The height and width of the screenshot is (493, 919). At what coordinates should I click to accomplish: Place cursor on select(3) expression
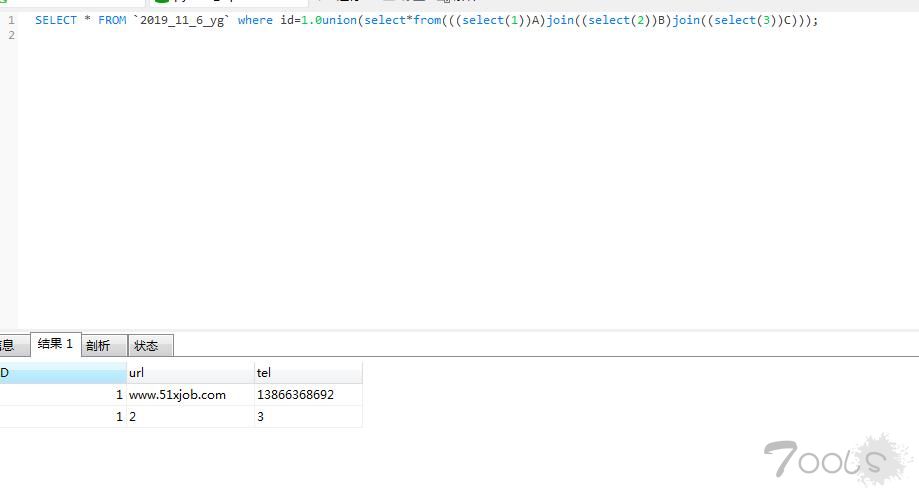tap(746, 20)
